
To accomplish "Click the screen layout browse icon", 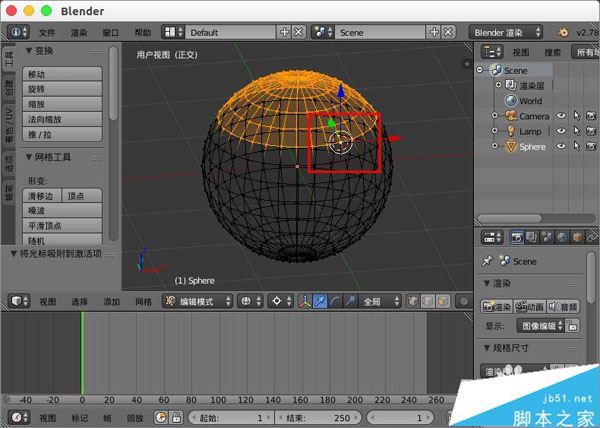I will point(173,32).
